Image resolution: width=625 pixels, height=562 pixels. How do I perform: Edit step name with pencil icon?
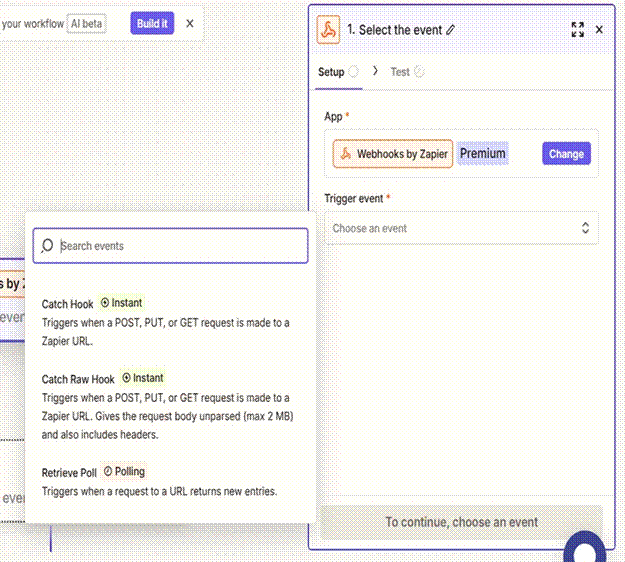[450, 30]
